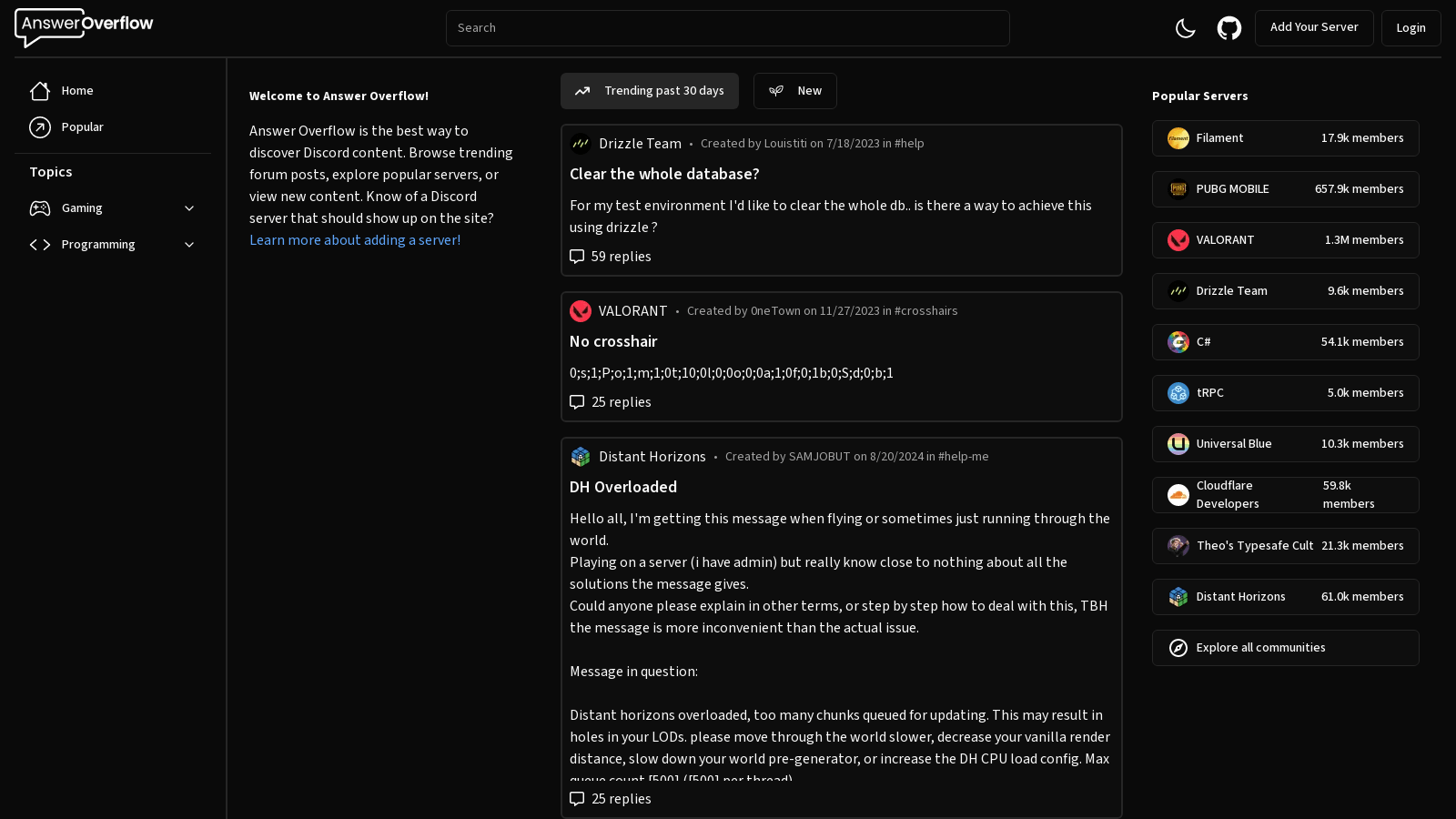Click 657.9k members text
The height and width of the screenshot is (819, 1456).
pos(1359,189)
